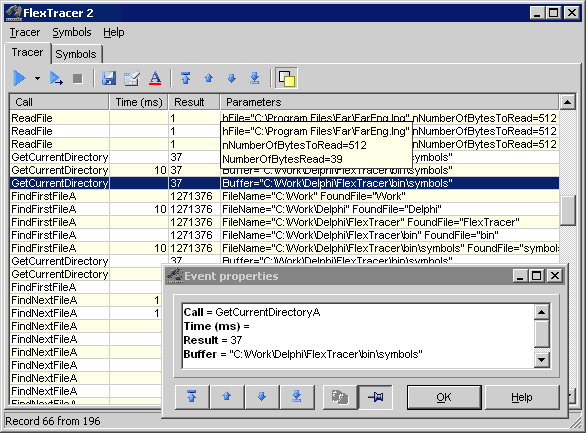
Task: Toggle the event properties window icon
Action: click(x=286, y=78)
